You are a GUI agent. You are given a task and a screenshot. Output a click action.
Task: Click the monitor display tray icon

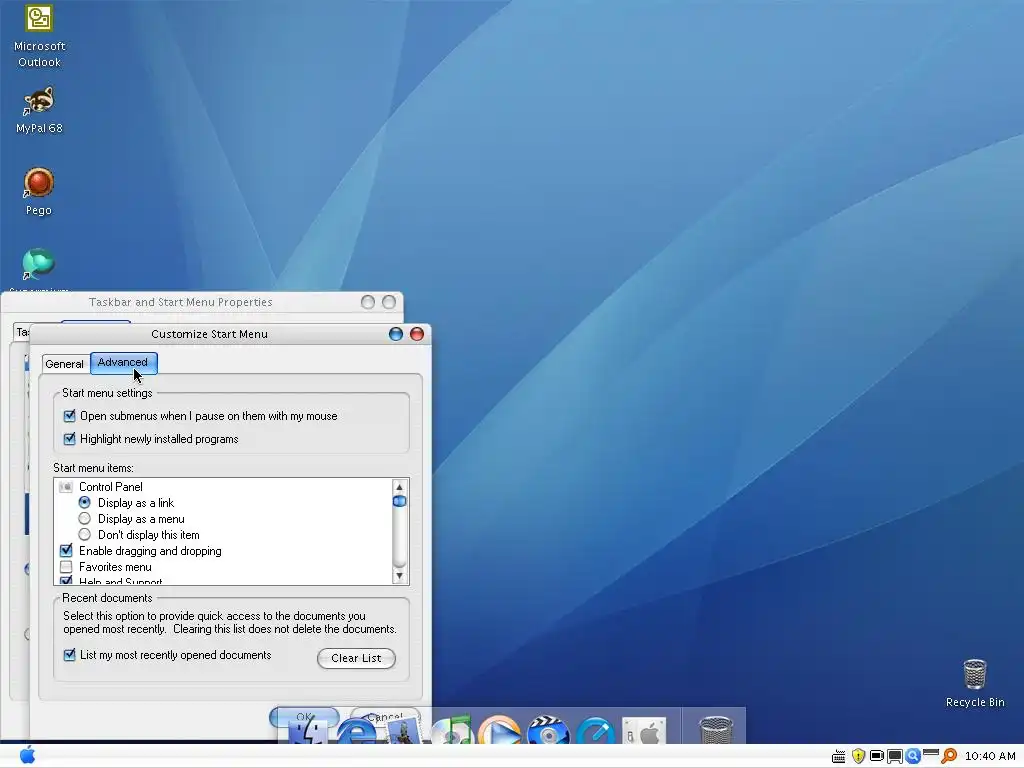click(x=895, y=756)
